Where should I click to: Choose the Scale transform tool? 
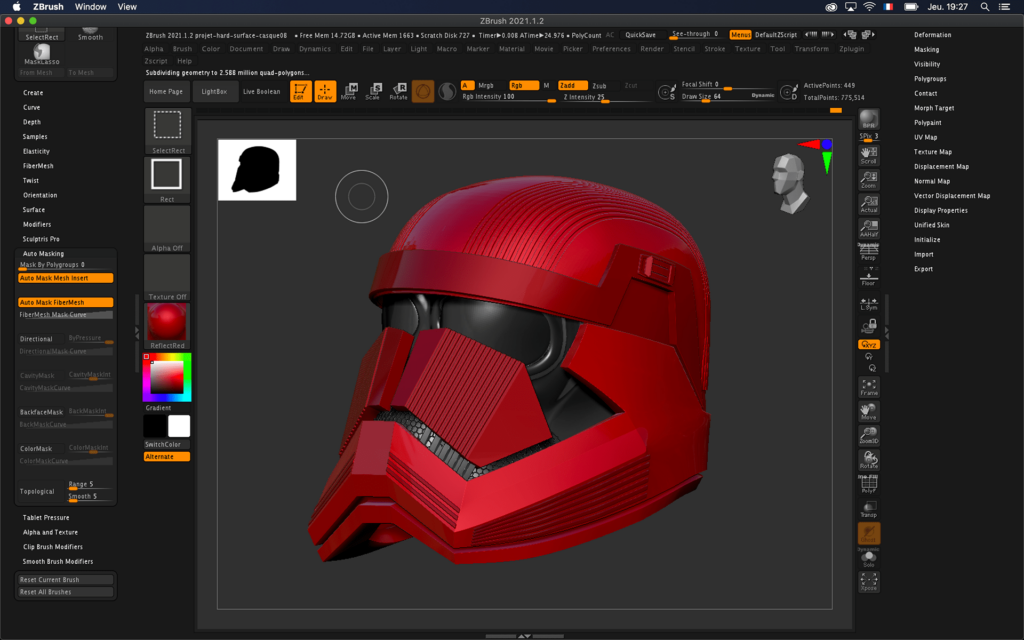[373, 91]
